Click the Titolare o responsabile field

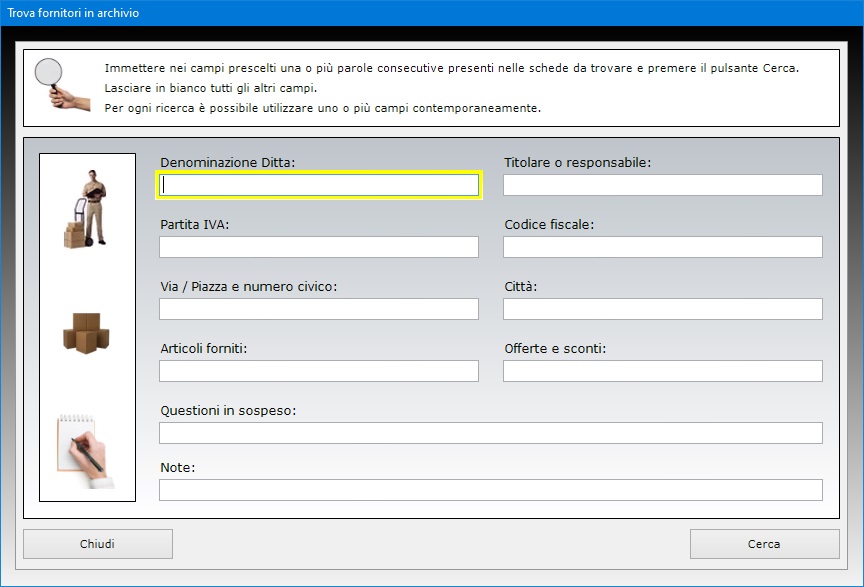(x=663, y=185)
